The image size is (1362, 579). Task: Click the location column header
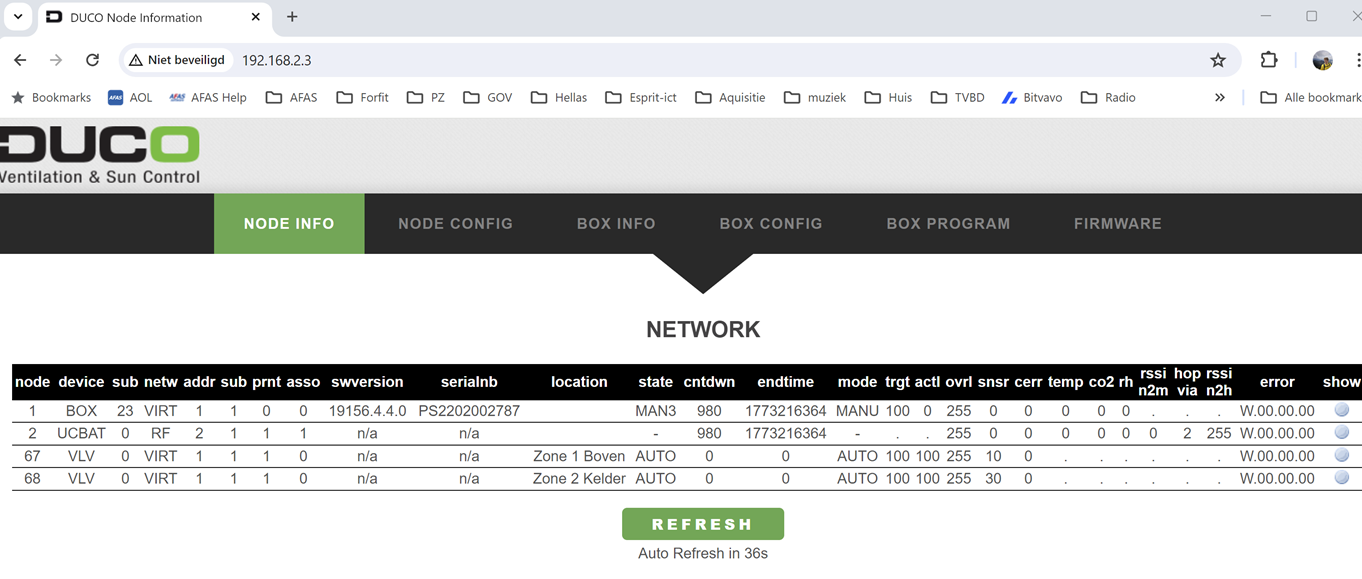tap(579, 382)
